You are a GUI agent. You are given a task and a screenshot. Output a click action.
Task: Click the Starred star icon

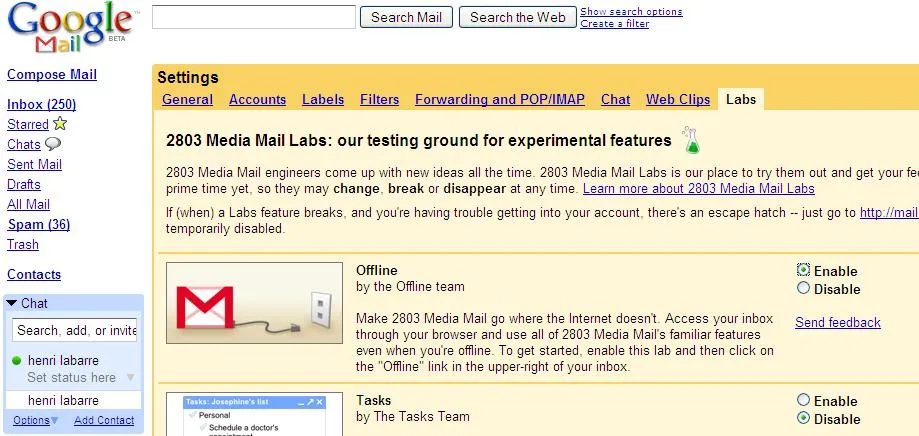click(60, 124)
